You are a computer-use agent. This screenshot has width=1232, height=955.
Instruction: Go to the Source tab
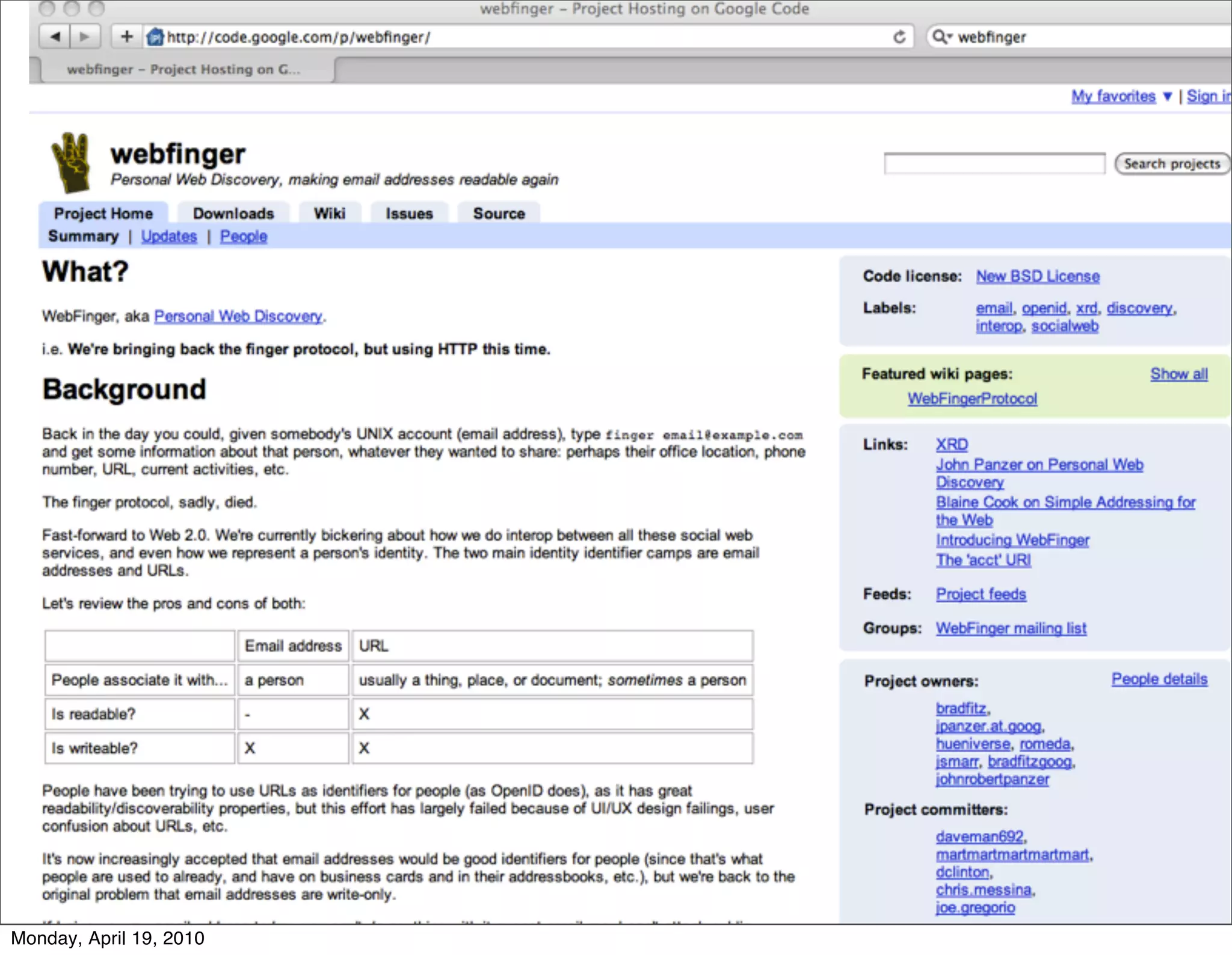[499, 214]
